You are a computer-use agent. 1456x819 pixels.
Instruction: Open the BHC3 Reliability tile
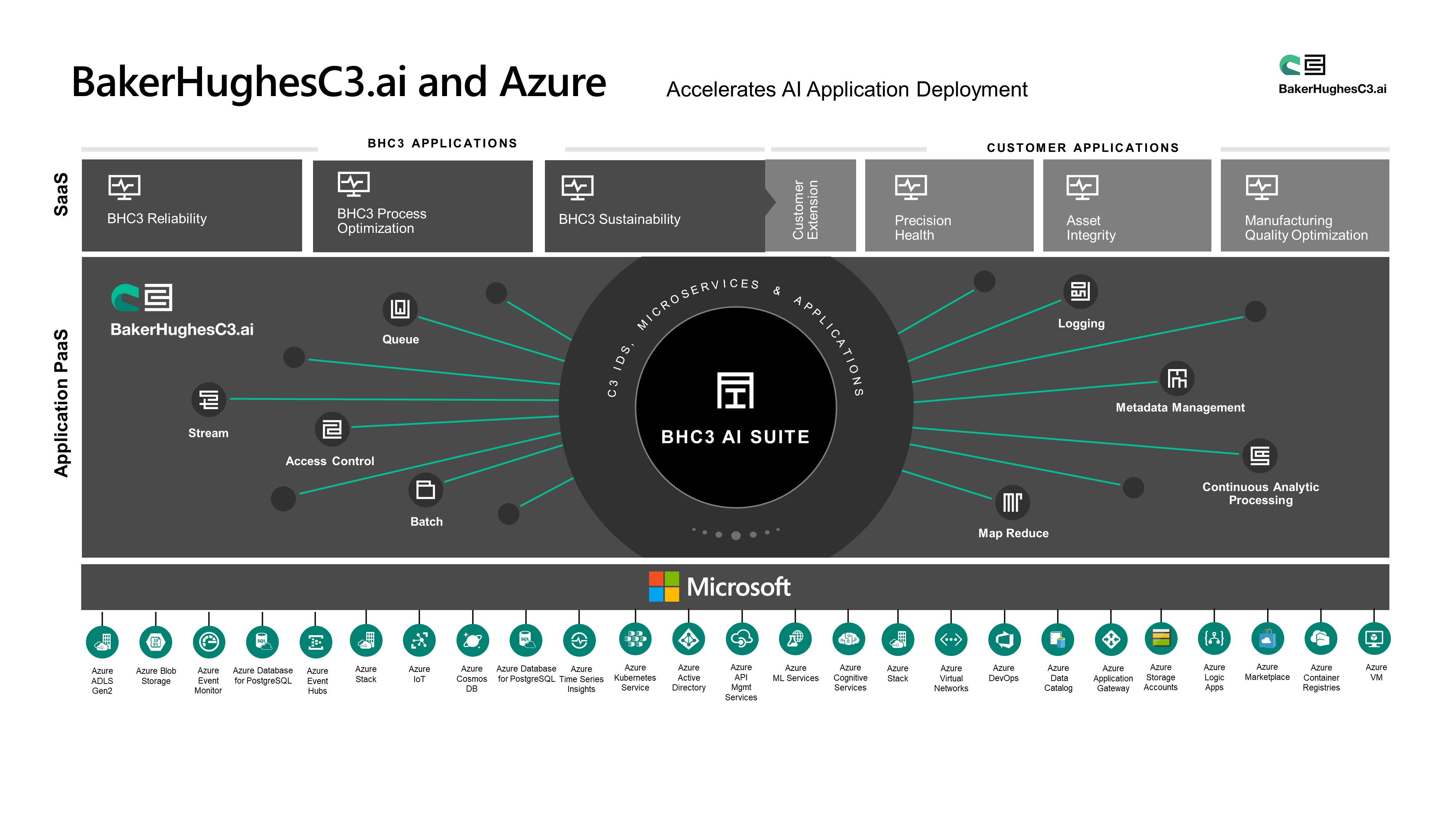[191, 205]
